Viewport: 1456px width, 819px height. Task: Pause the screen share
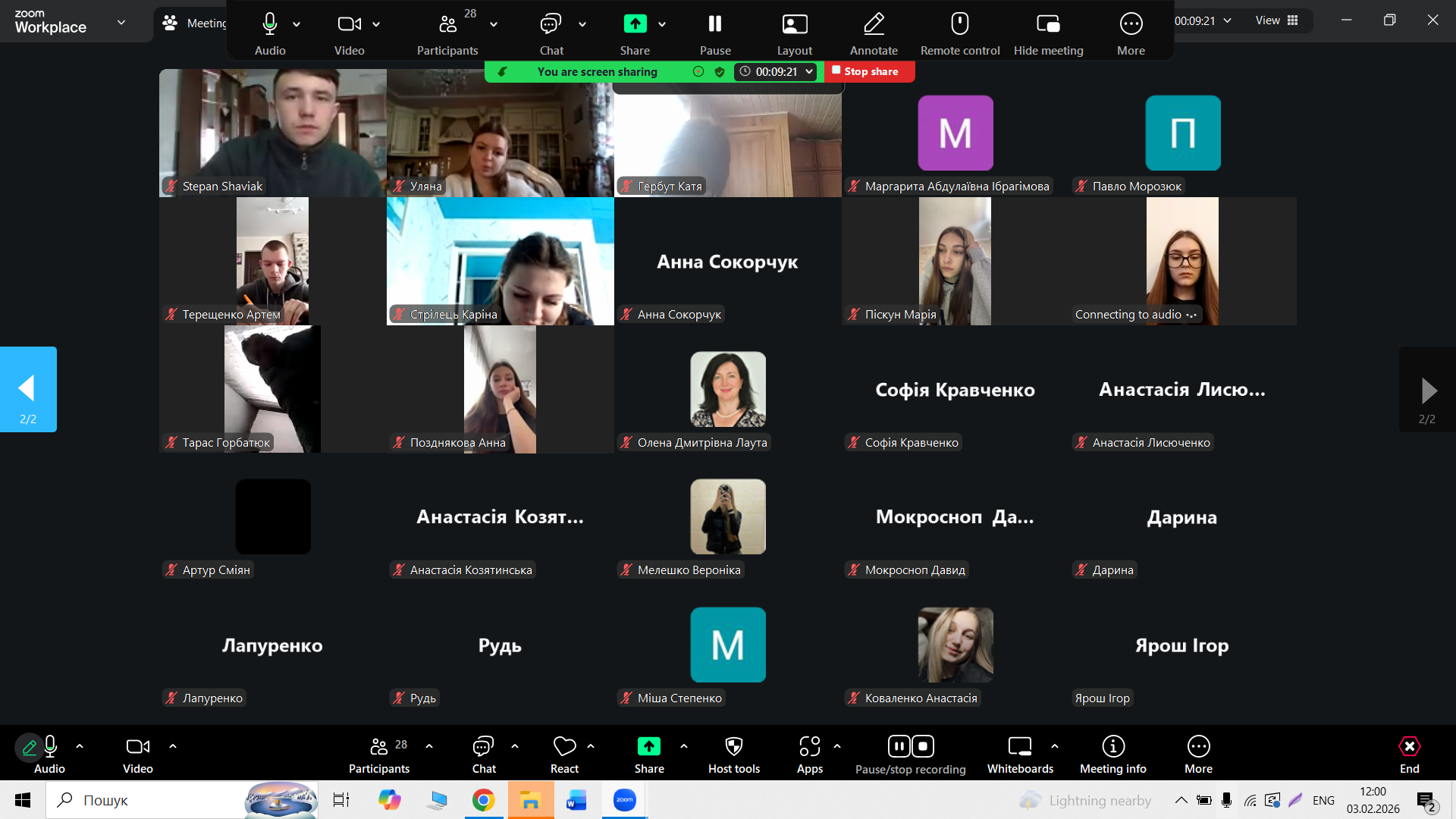tap(714, 24)
